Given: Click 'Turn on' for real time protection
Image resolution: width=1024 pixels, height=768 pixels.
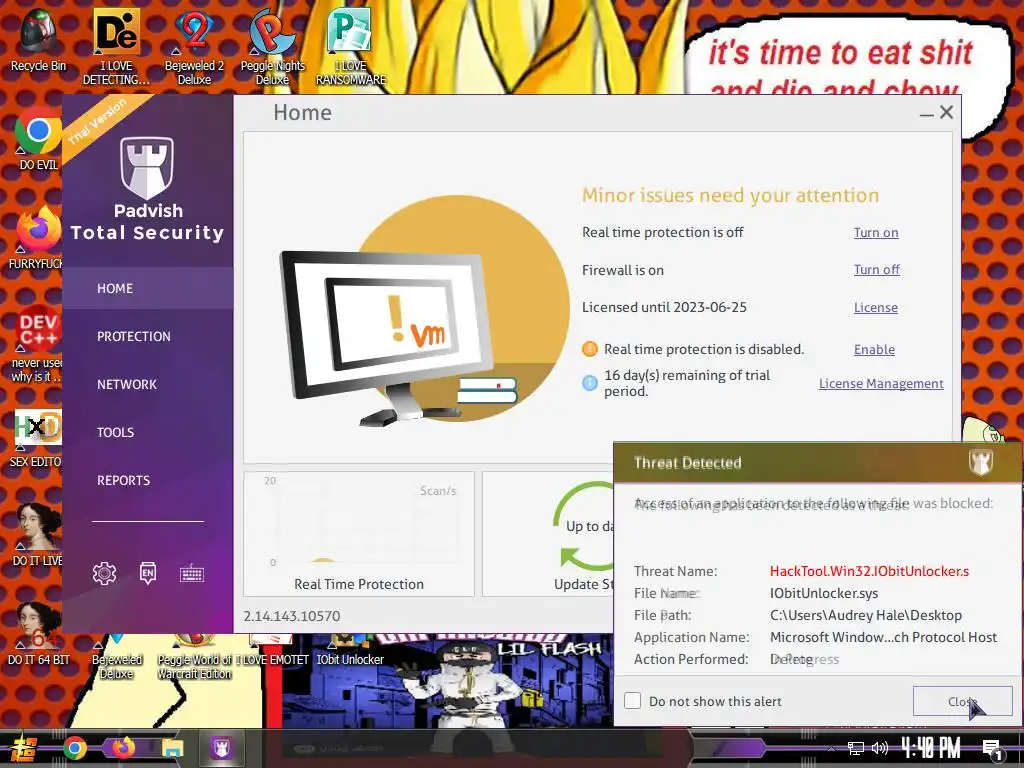Looking at the screenshot, I should pyautogui.click(x=876, y=232).
